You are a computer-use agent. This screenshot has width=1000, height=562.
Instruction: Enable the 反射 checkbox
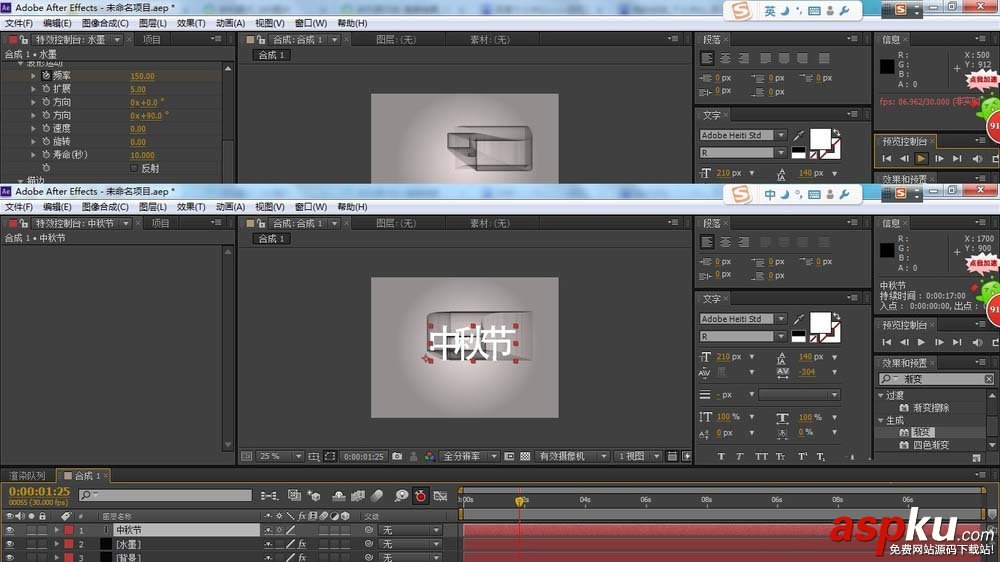(135, 168)
